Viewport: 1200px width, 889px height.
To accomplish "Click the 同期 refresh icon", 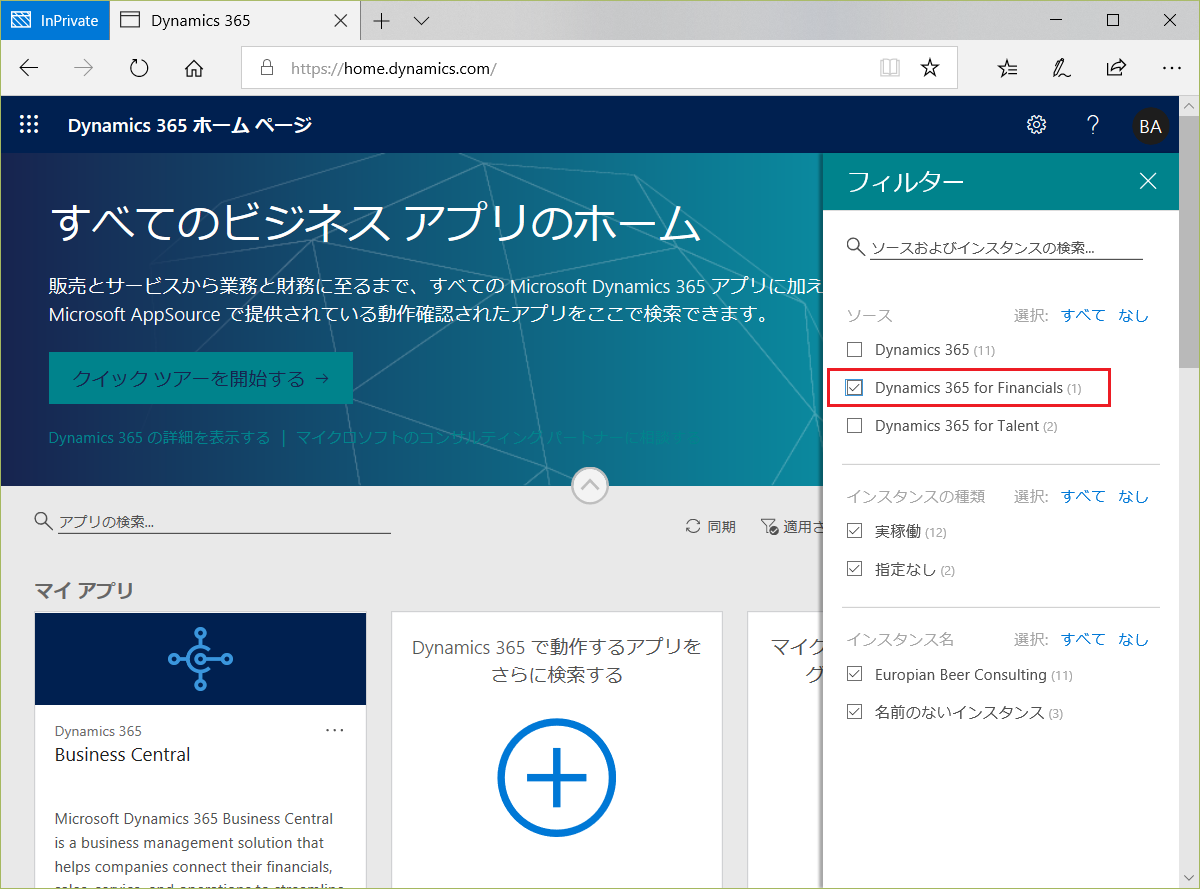I will click(692, 526).
